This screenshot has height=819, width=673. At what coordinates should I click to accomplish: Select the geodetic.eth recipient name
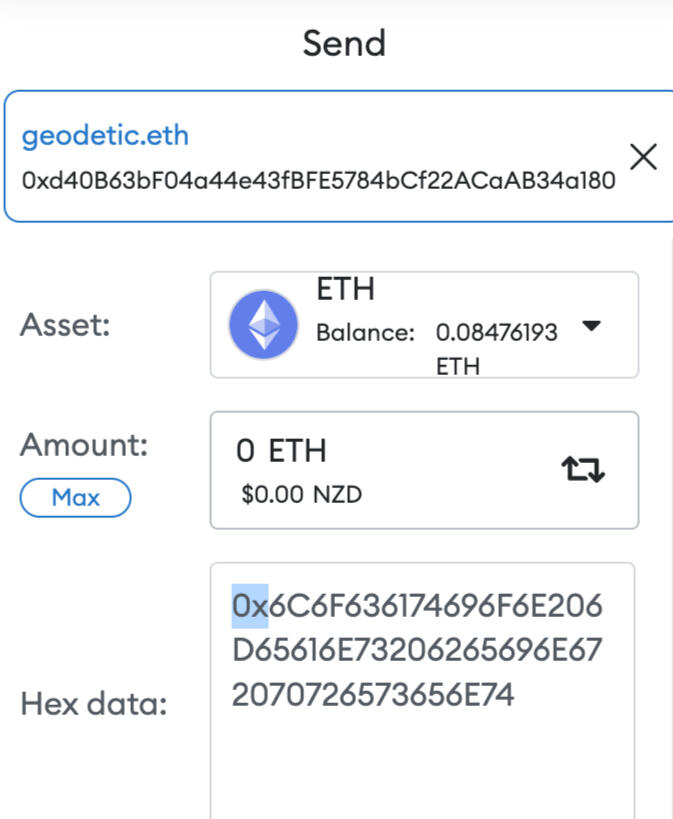105,135
